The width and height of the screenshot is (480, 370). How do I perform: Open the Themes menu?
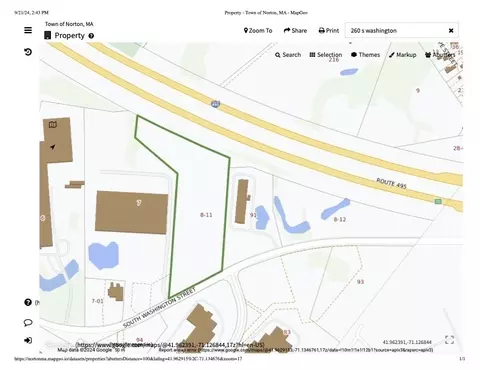coord(365,55)
